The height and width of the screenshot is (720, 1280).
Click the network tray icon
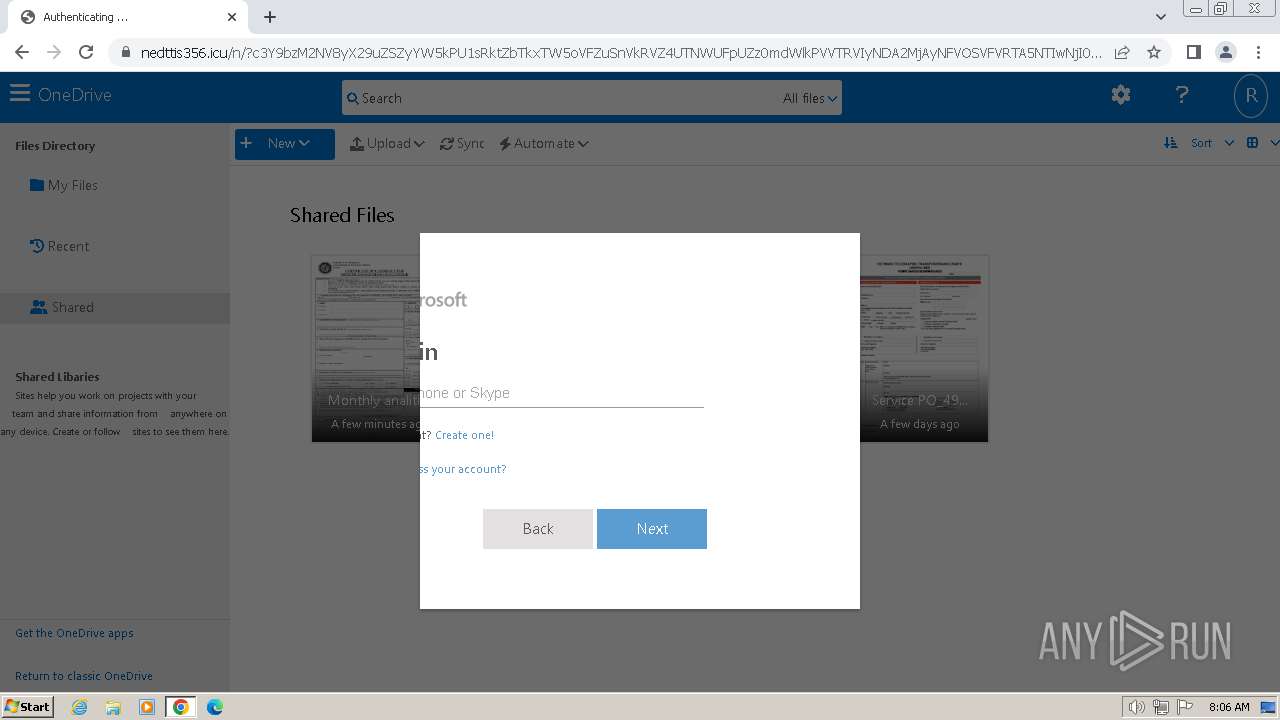pos(1161,707)
